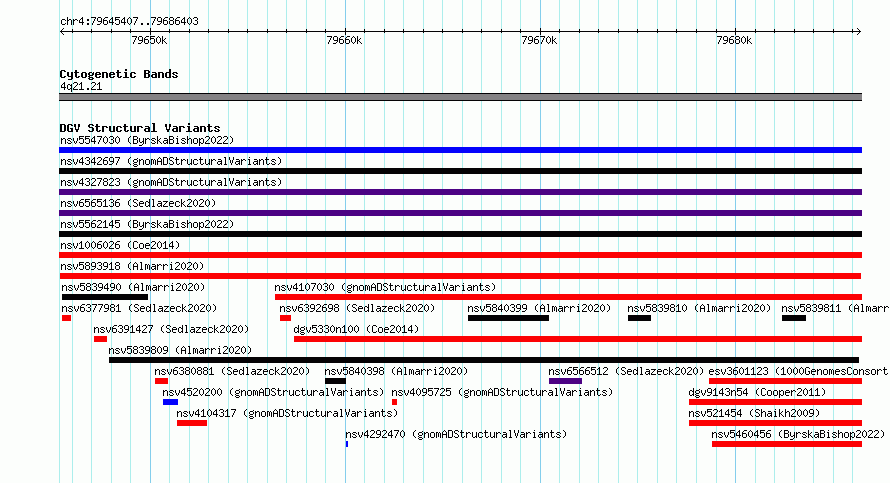This screenshot has height=483, width=890.
Task: Select the small red nsv6377981 bar
Action: tap(66, 318)
